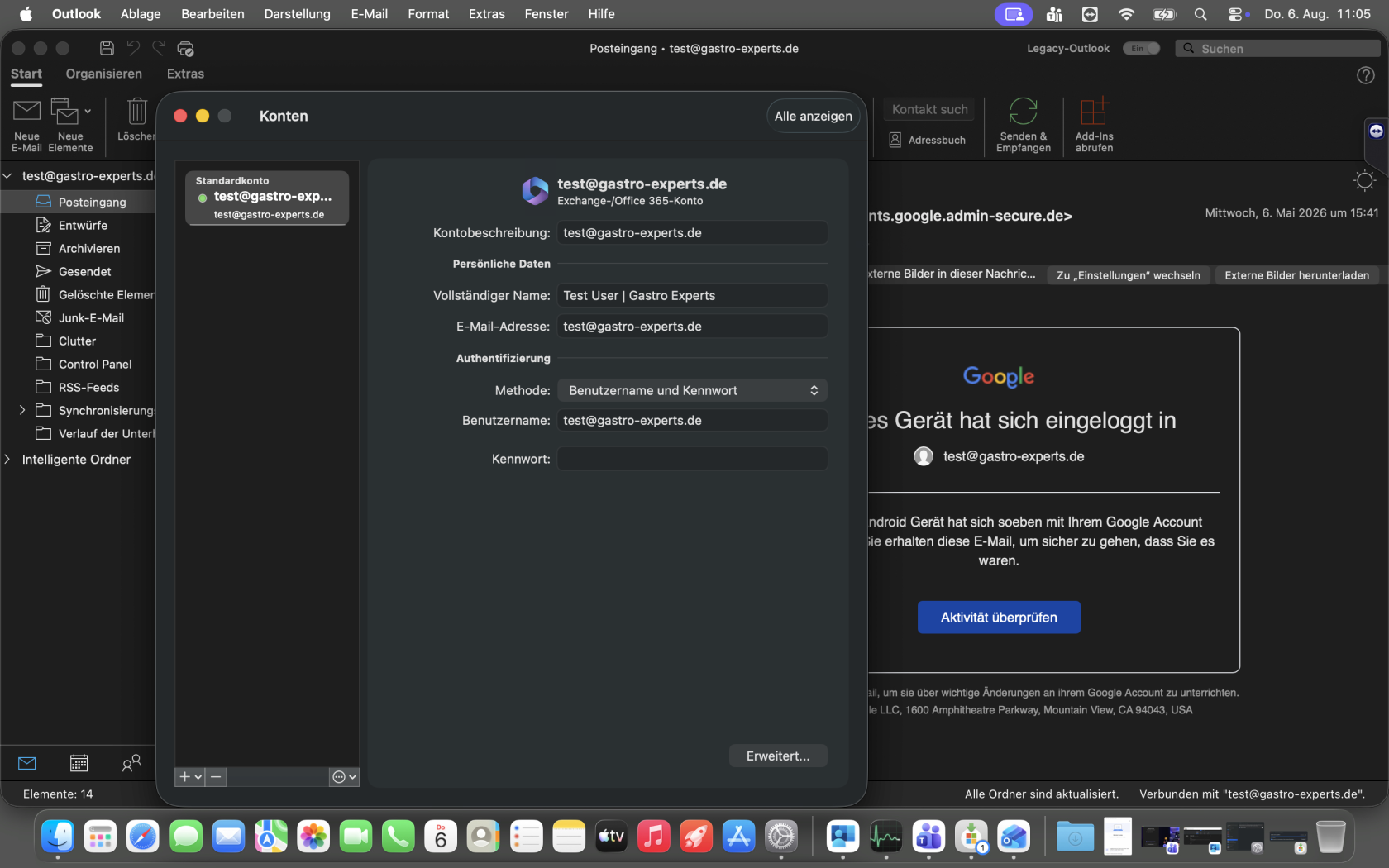This screenshot has width=1389, height=868.
Task: Open the Ablage menu
Action: [x=141, y=14]
